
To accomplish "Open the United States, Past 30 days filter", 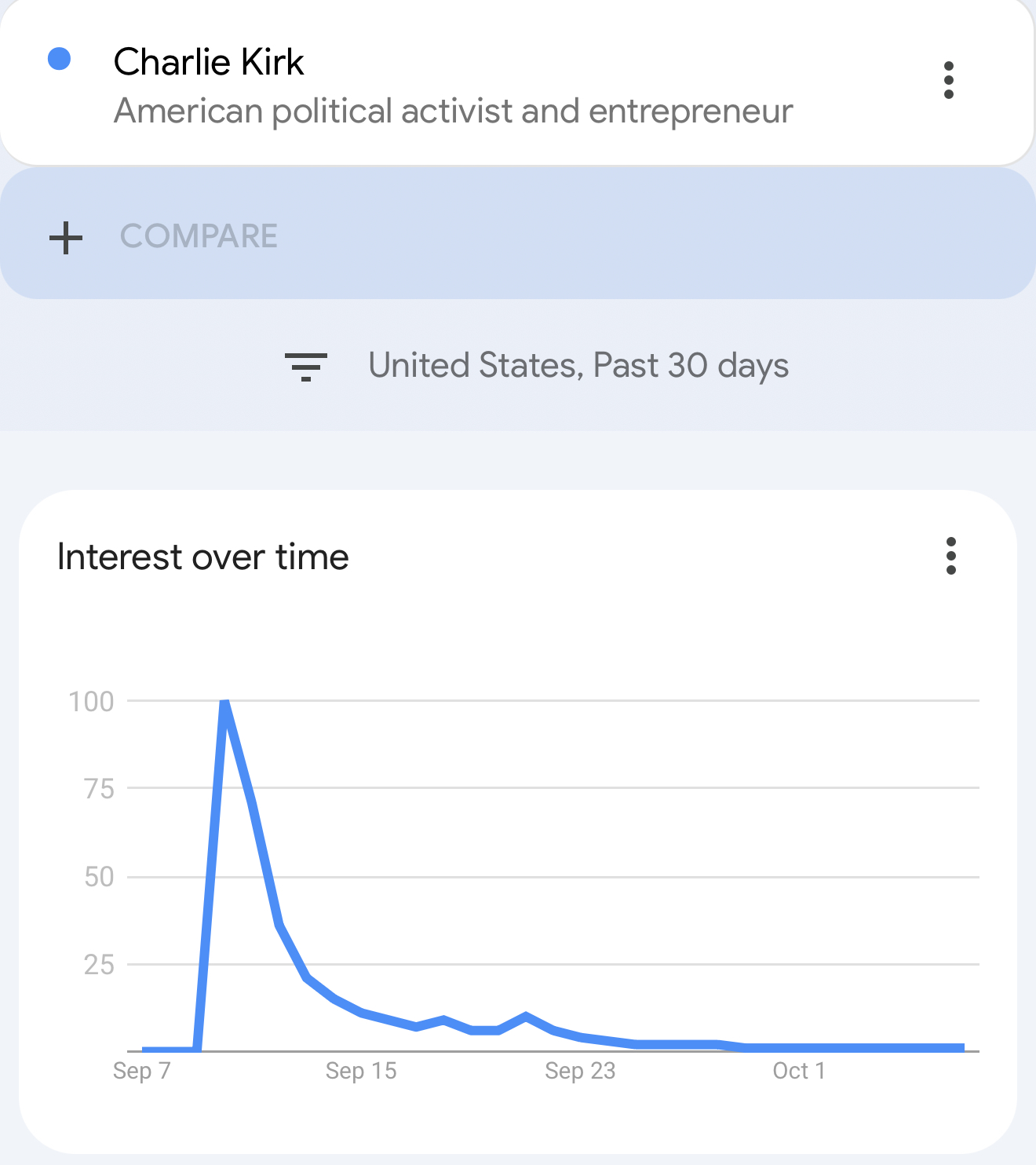I will [x=578, y=366].
